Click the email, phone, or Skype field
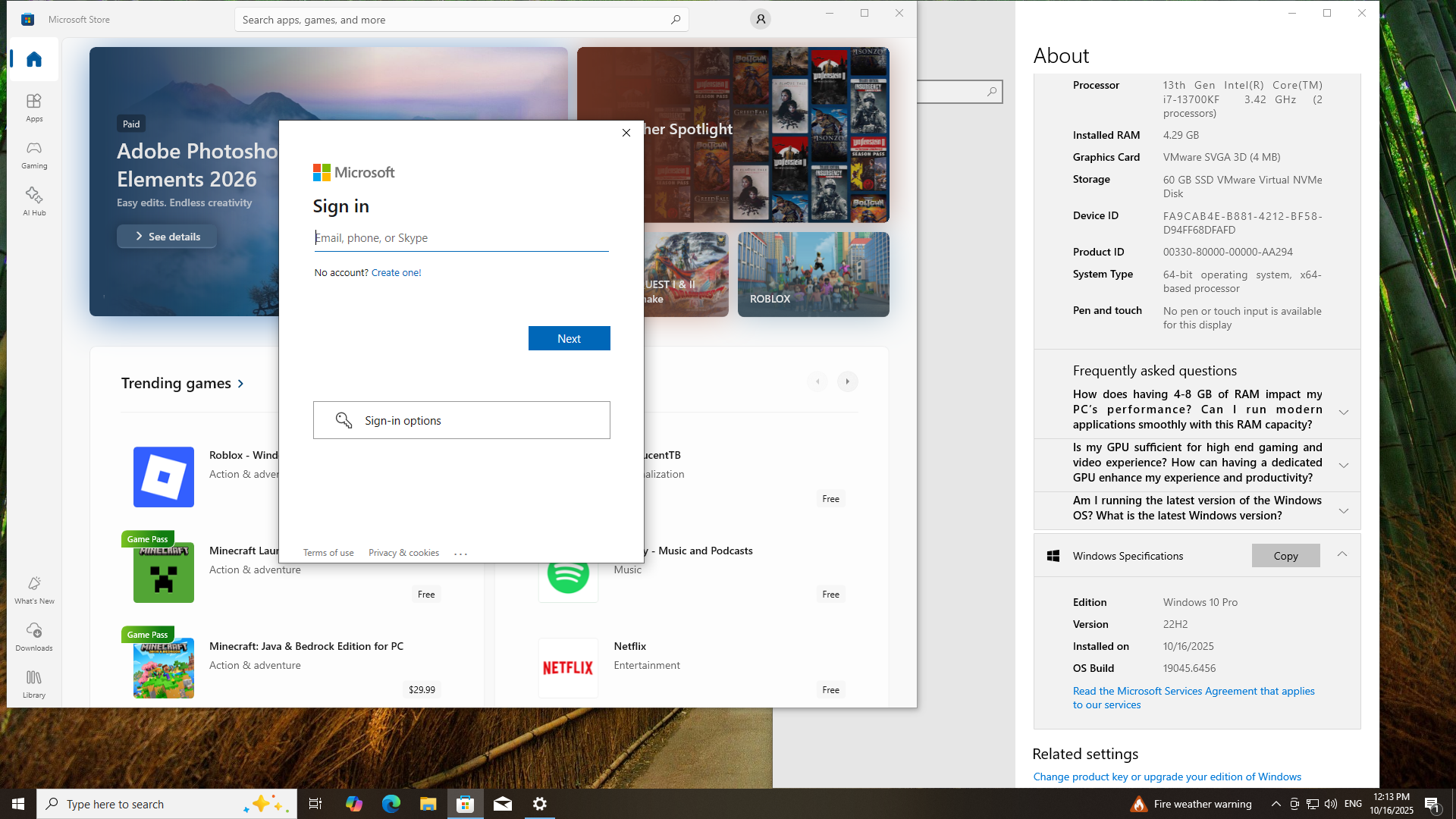1456x819 pixels. tap(461, 238)
